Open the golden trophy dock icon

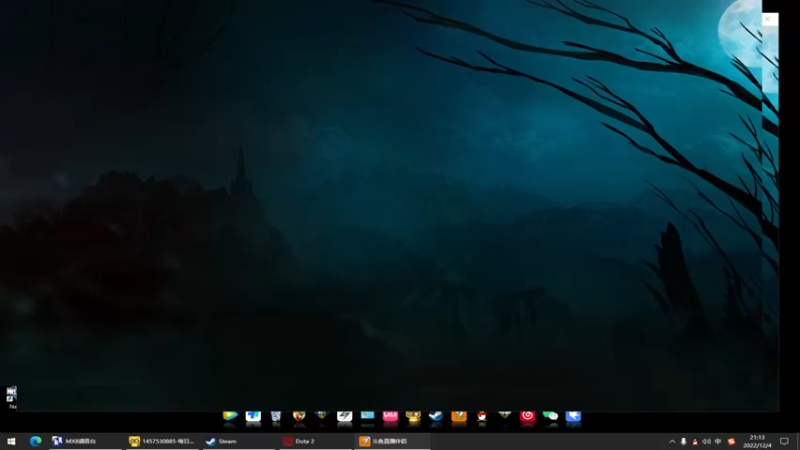point(413,416)
